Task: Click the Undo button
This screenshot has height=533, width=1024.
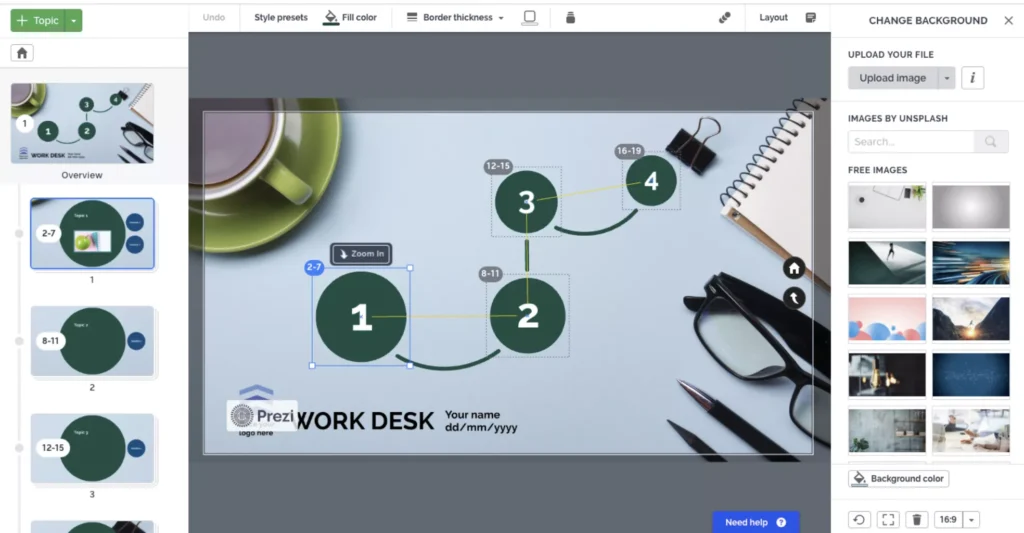Action: (214, 18)
